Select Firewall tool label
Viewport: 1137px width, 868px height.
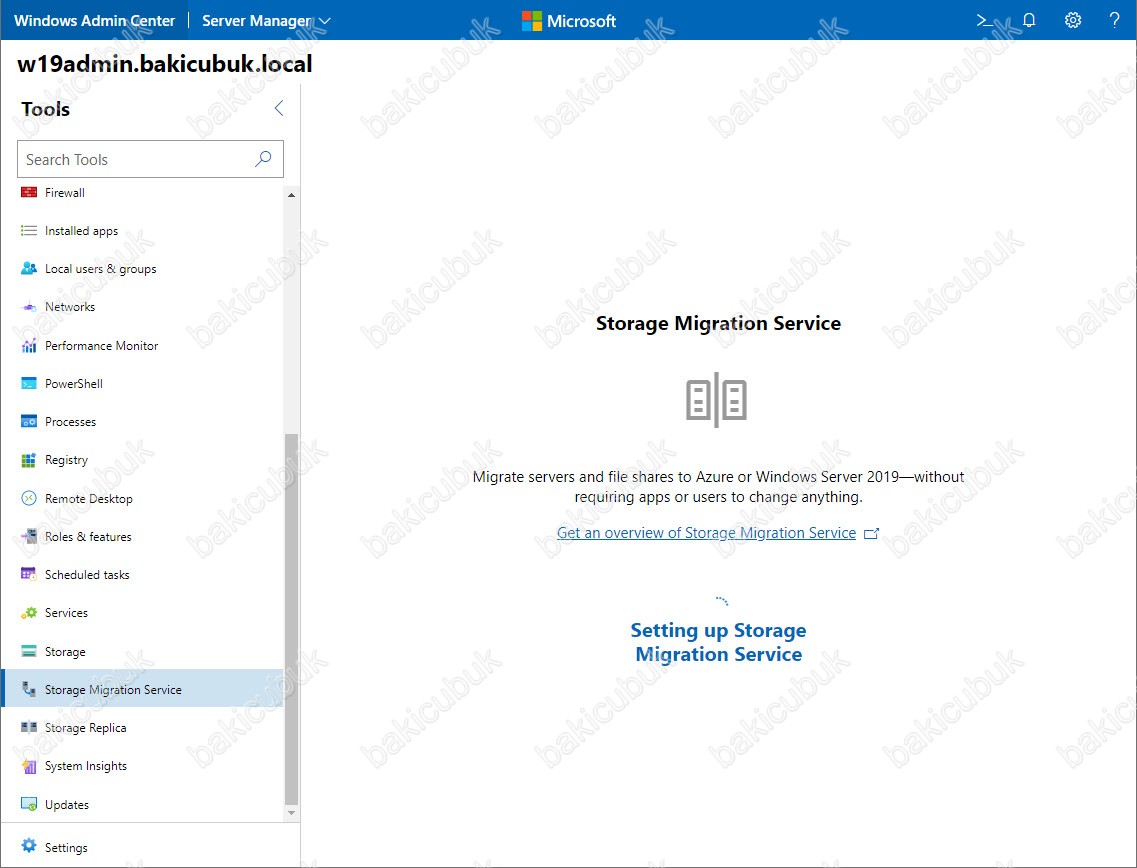(65, 193)
